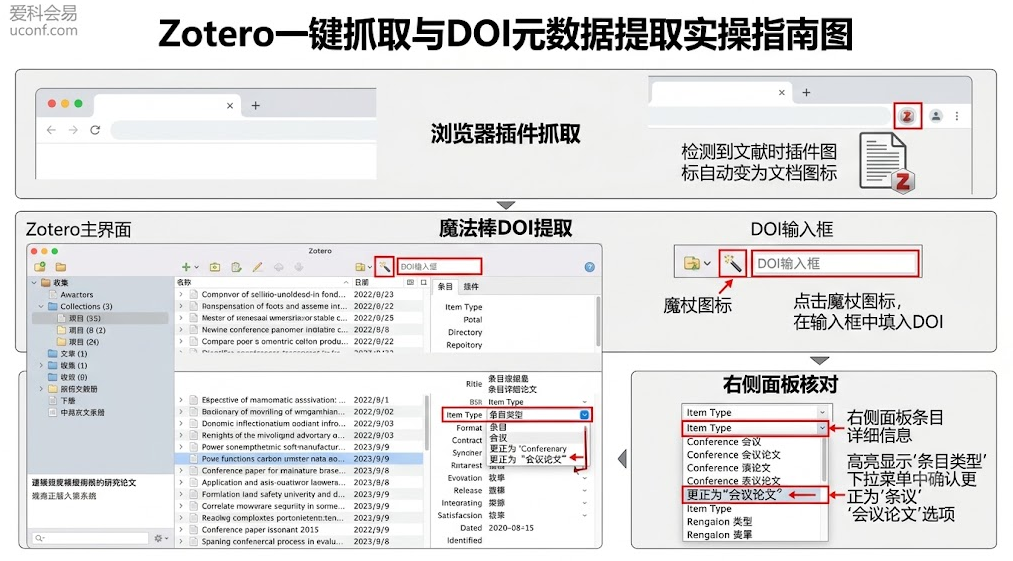Click the DOI input field in Zotero toolbar

pos(439,266)
